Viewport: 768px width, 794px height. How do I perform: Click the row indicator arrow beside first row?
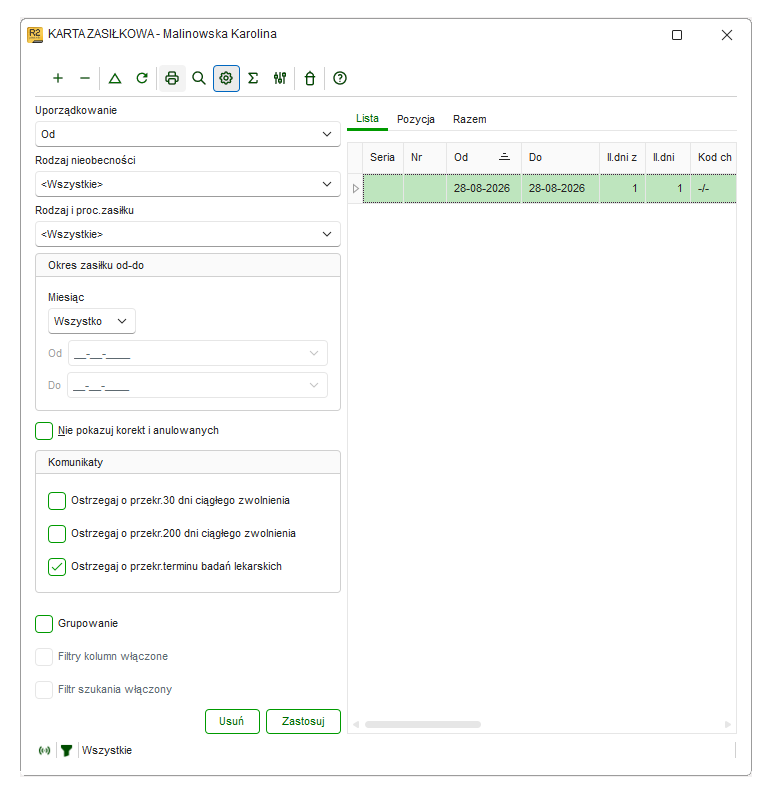[355, 188]
